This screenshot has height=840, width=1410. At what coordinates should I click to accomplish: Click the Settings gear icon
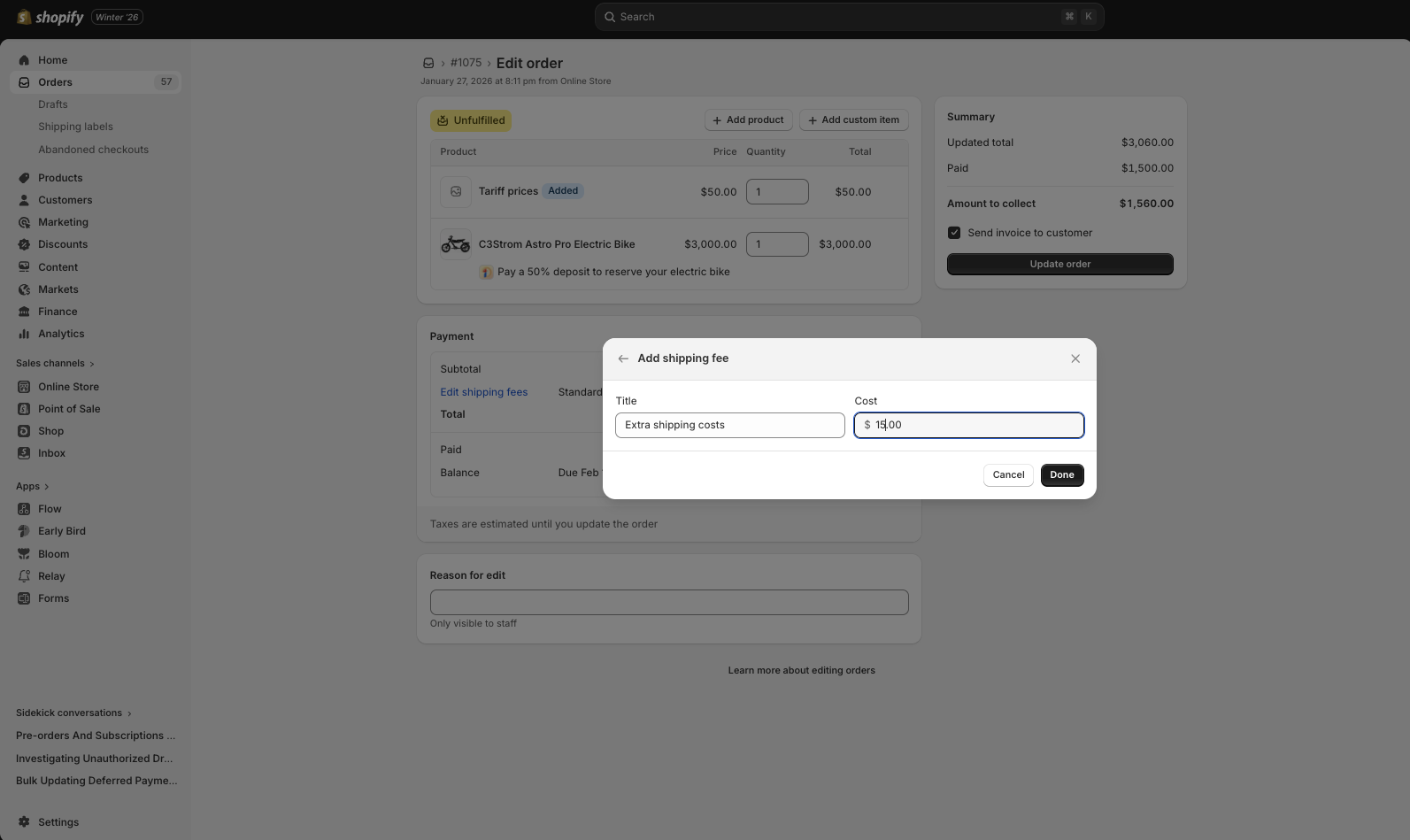click(x=24, y=822)
